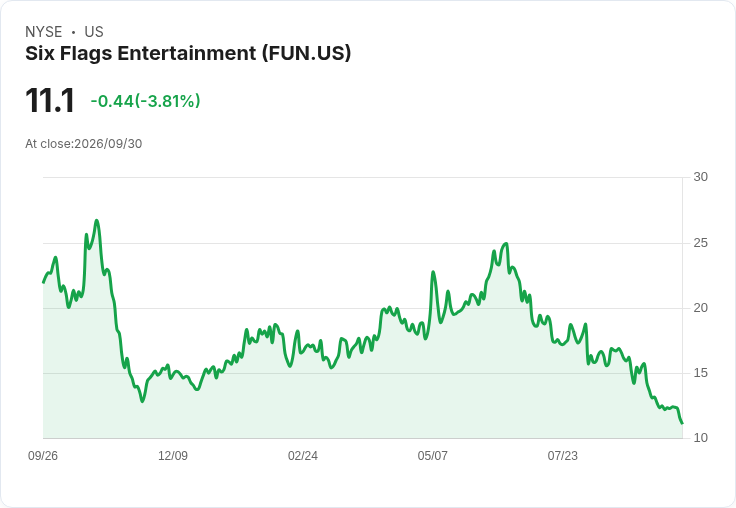This screenshot has height=508, width=736.
Task: Click the US market label
Action: coord(94,32)
